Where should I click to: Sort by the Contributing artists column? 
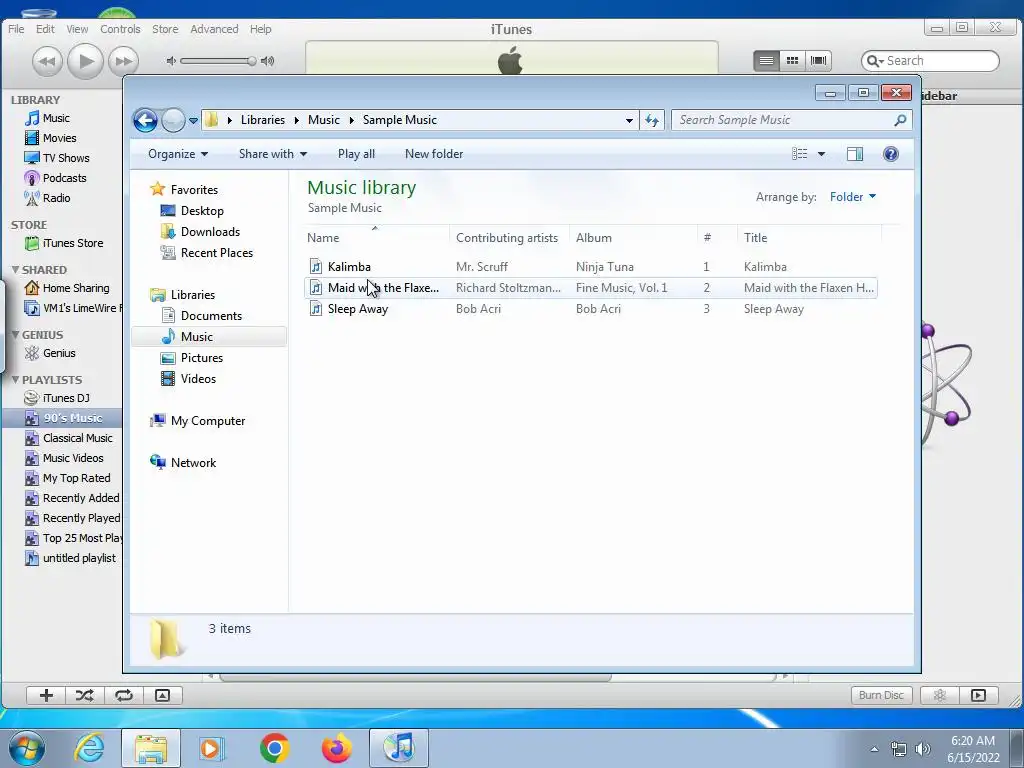point(507,238)
